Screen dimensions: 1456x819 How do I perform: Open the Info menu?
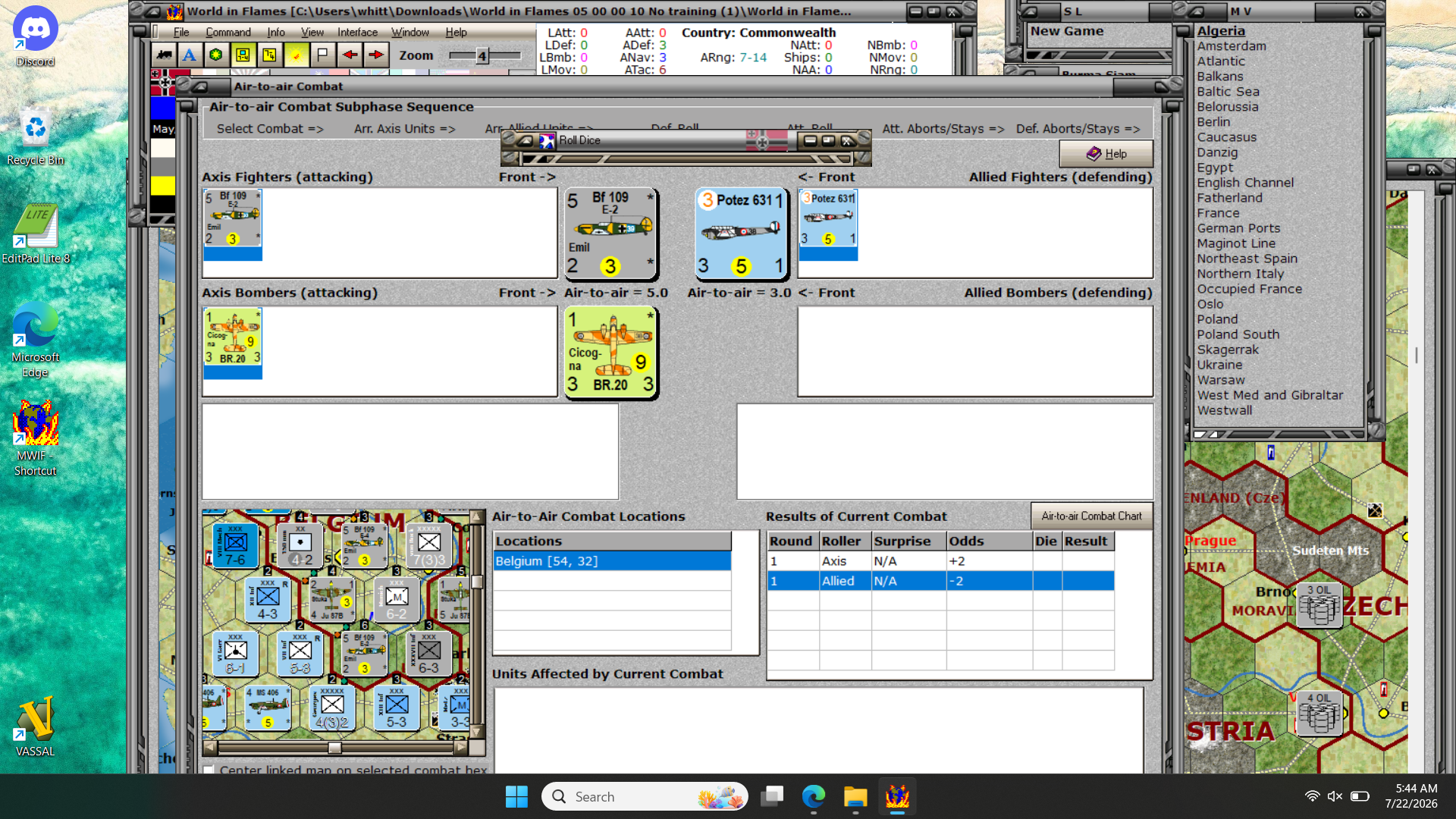(276, 32)
